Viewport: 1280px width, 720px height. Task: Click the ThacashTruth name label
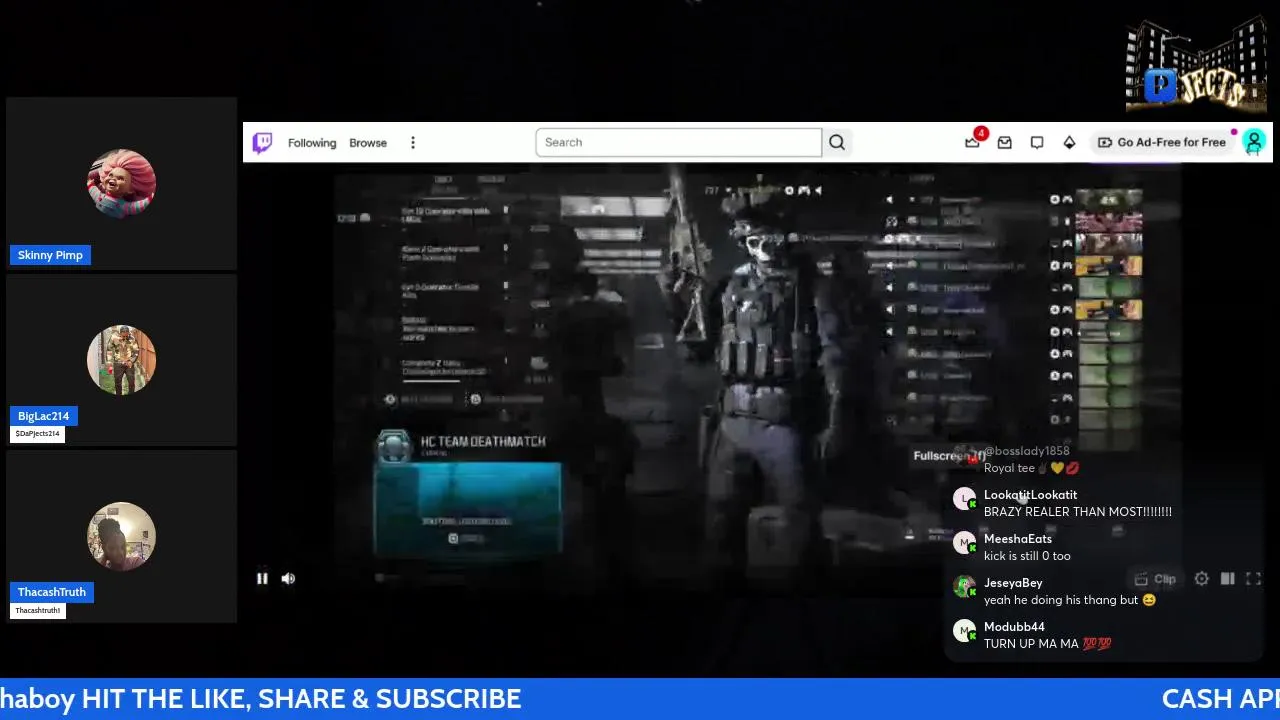click(x=52, y=592)
